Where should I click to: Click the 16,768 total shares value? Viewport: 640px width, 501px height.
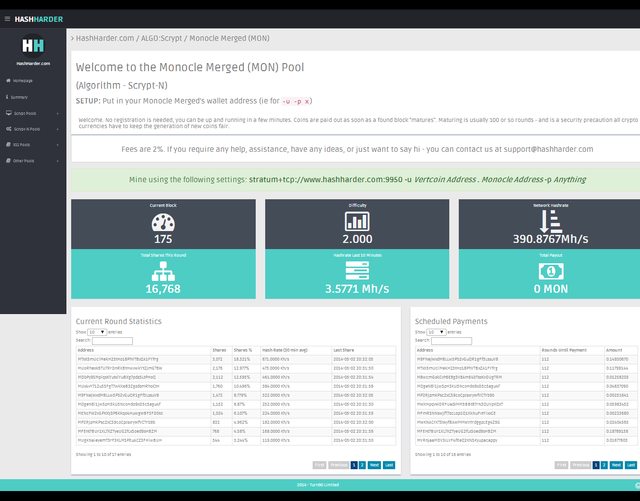[163, 289]
